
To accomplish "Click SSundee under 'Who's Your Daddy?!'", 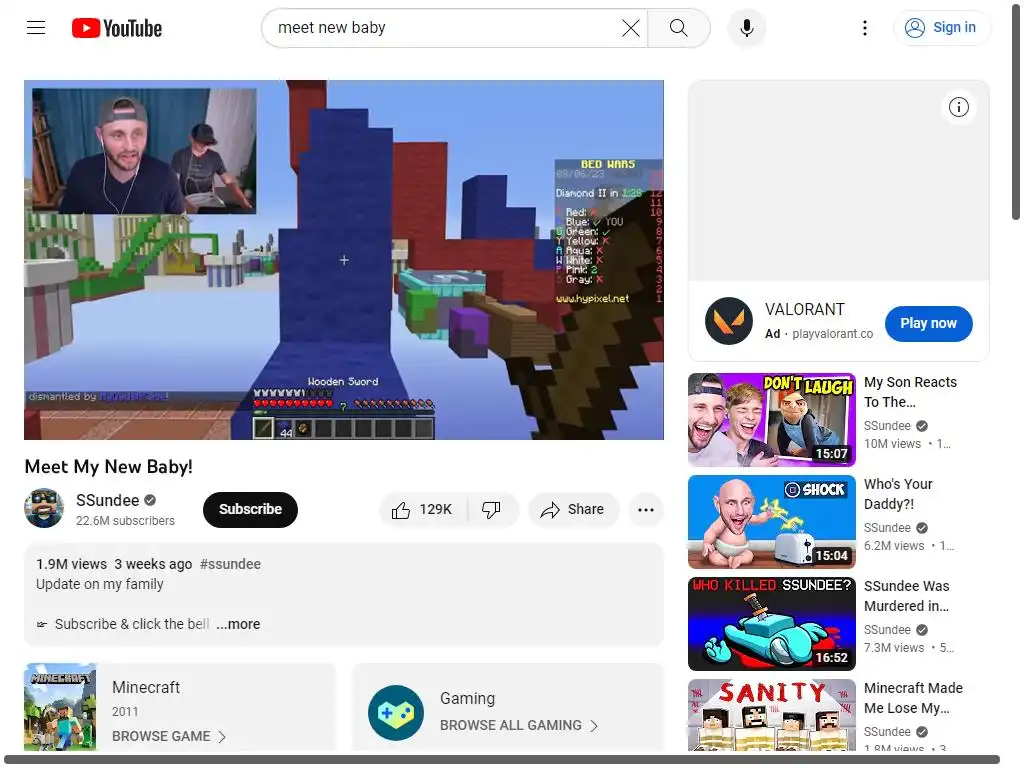I will [887, 528].
